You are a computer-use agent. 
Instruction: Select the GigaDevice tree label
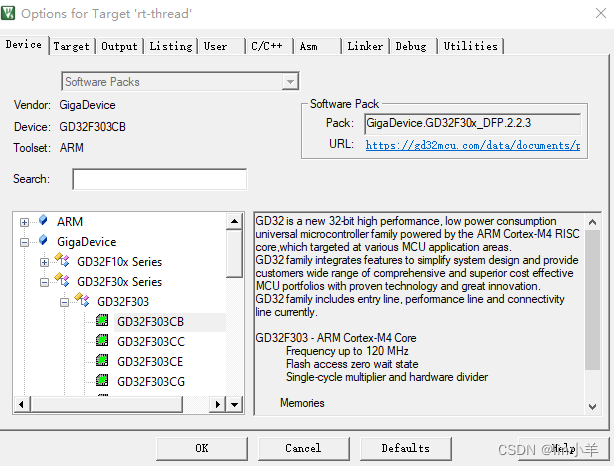(x=87, y=242)
